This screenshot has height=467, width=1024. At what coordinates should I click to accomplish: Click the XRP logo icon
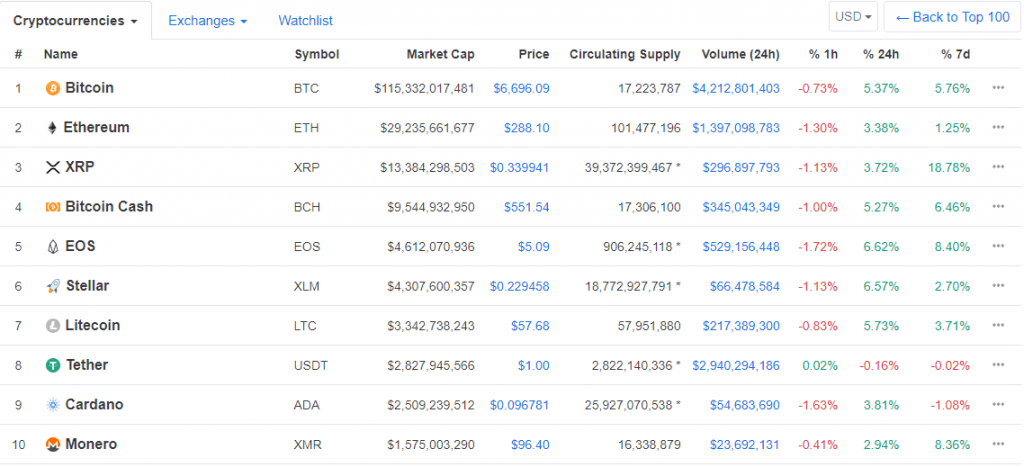tap(53, 167)
